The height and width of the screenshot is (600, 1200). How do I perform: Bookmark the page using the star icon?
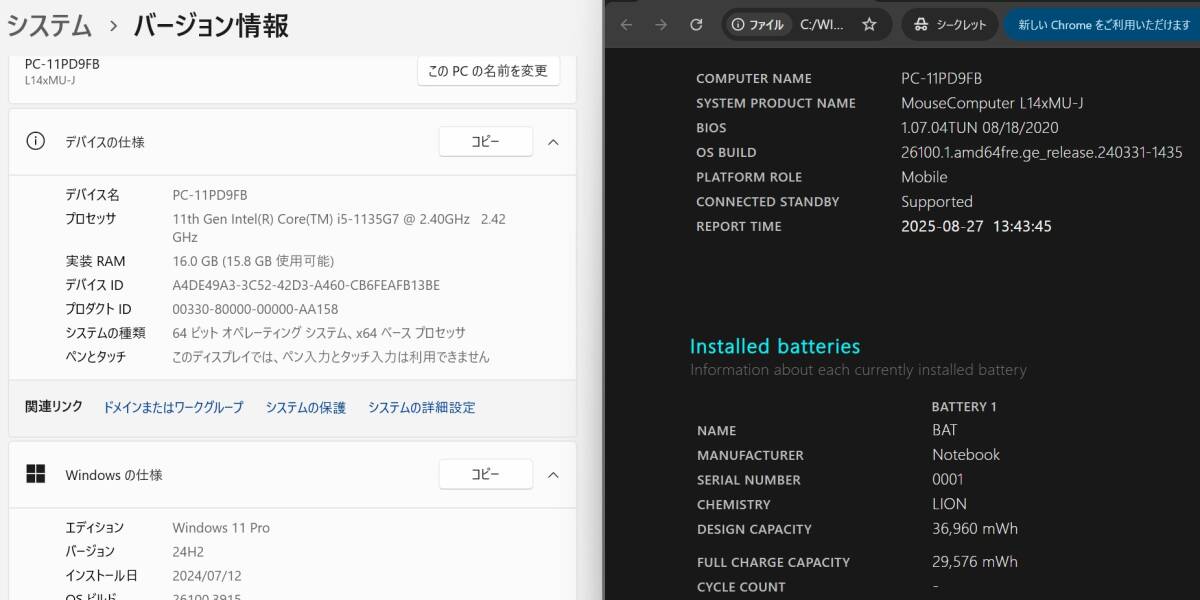pyautogui.click(x=871, y=24)
